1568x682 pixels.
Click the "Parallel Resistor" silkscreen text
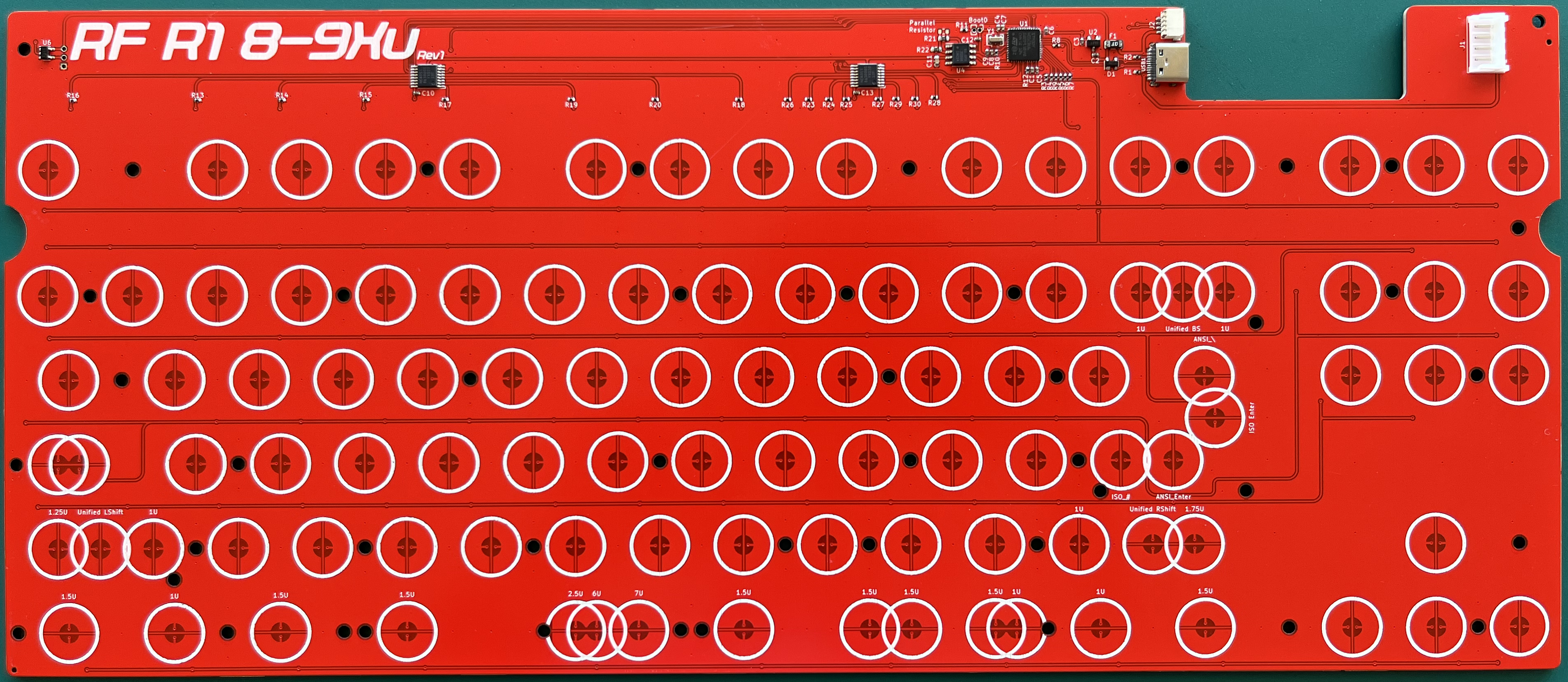tap(923, 27)
